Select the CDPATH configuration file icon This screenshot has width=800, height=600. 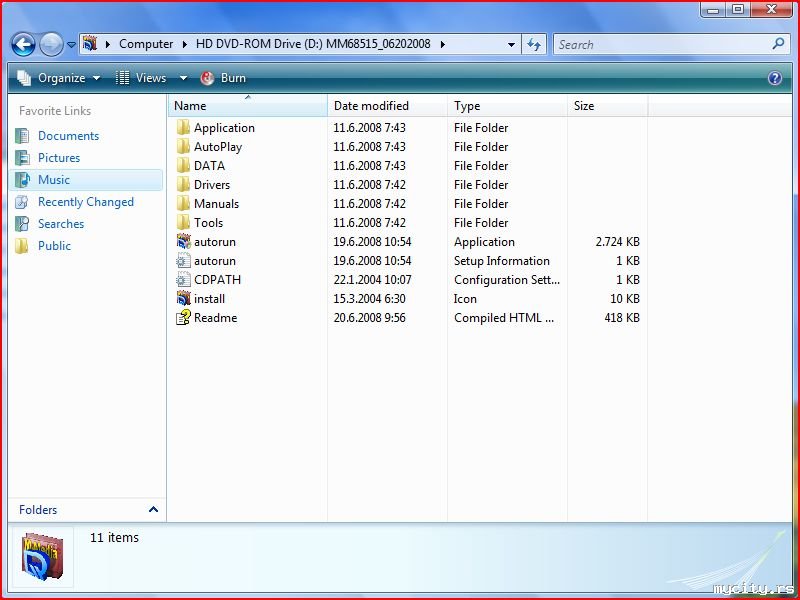(x=183, y=280)
